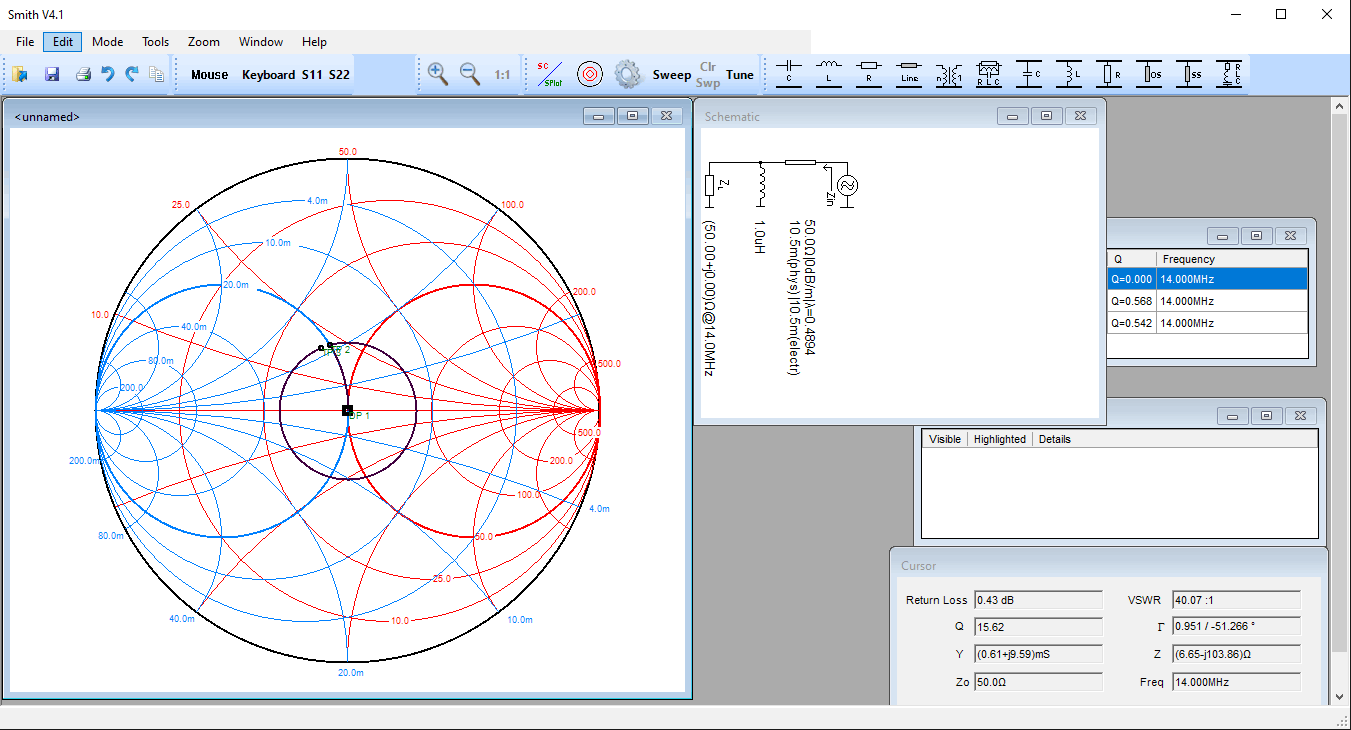
Task: Insert series transmission Line element
Action: pyautogui.click(x=909, y=74)
